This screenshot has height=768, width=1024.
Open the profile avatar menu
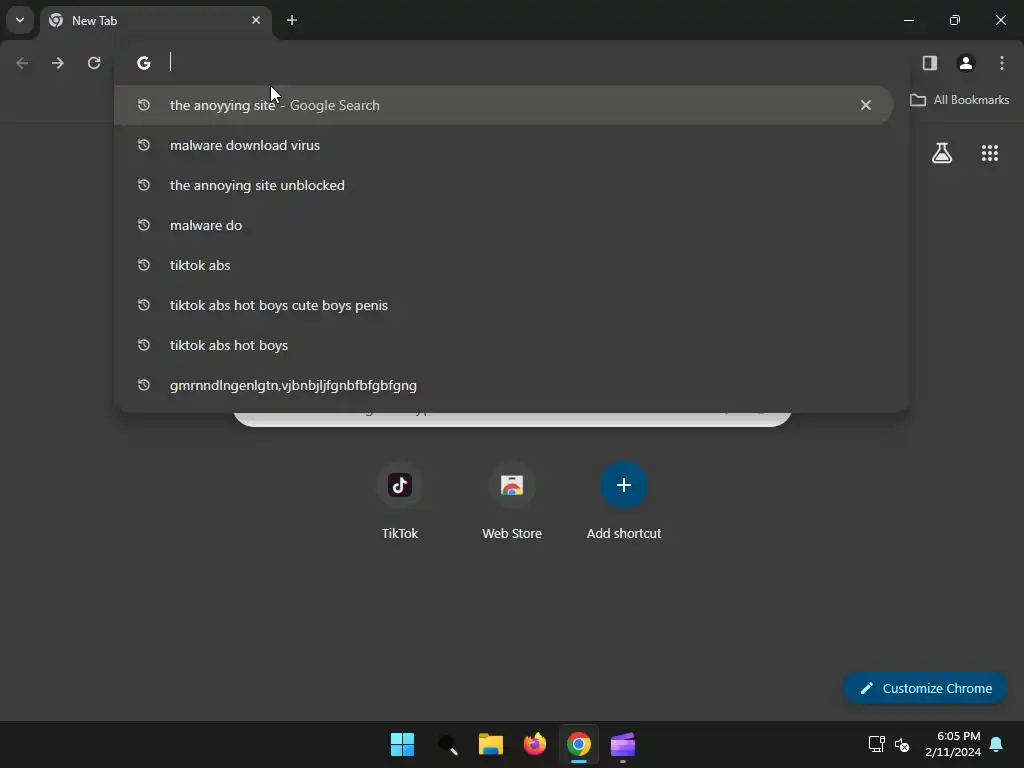point(966,63)
